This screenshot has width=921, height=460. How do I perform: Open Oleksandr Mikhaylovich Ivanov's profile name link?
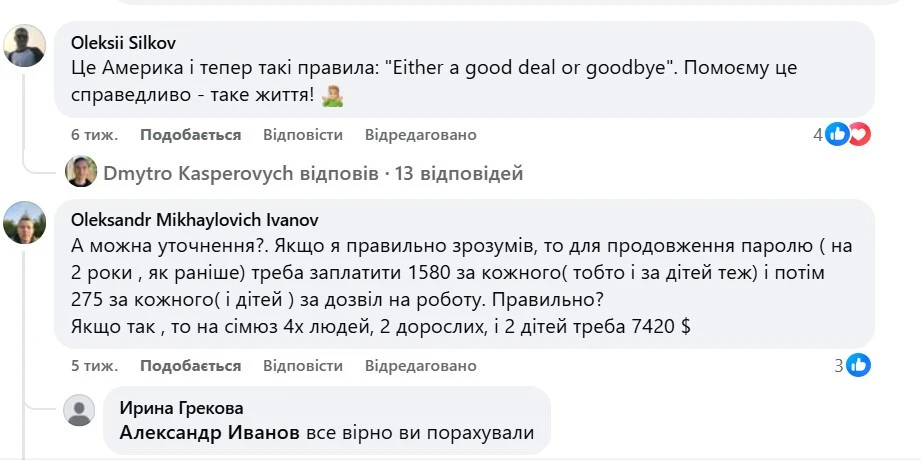(x=195, y=219)
